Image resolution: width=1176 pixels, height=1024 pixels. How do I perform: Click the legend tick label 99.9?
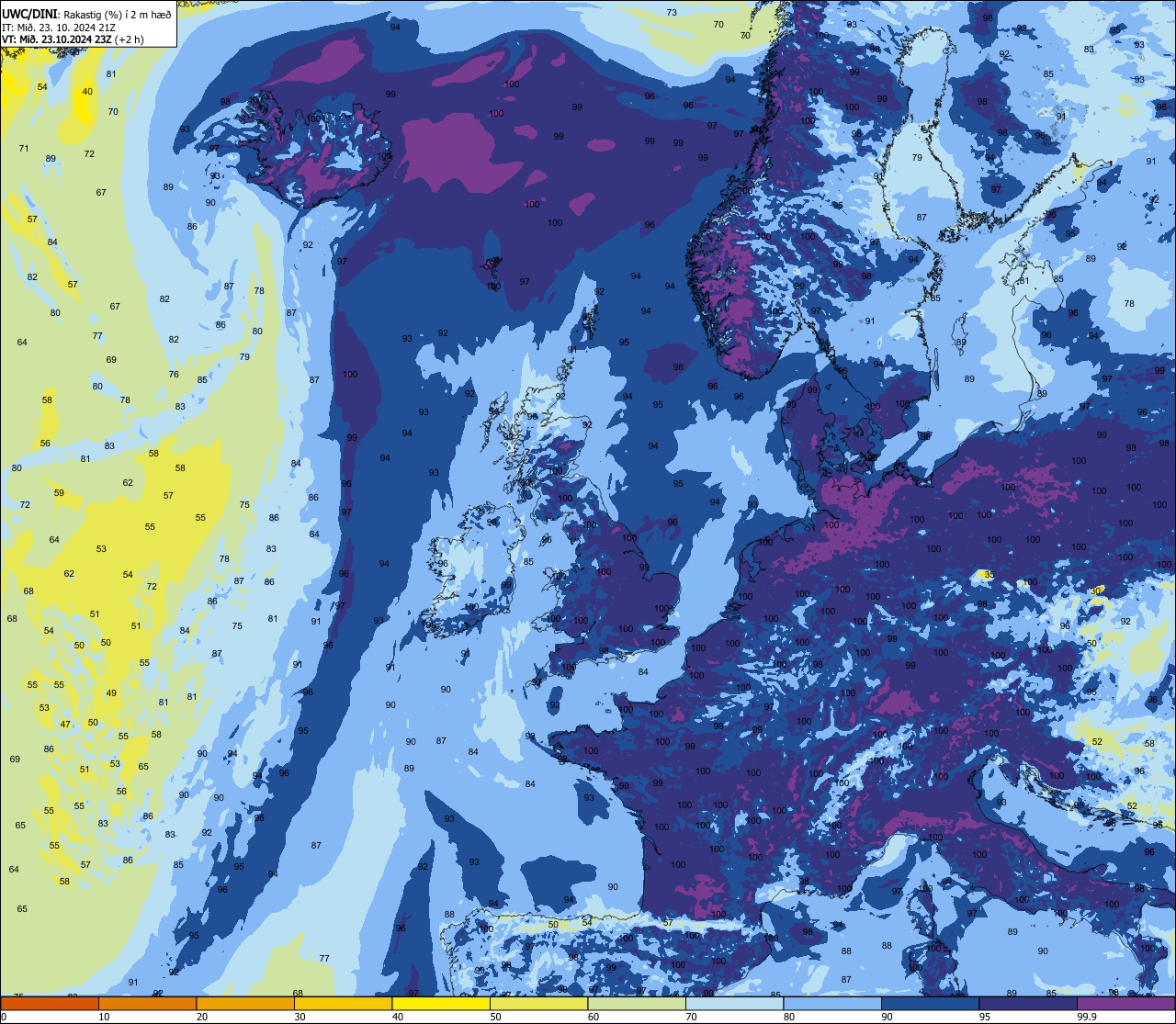[x=1087, y=1017]
